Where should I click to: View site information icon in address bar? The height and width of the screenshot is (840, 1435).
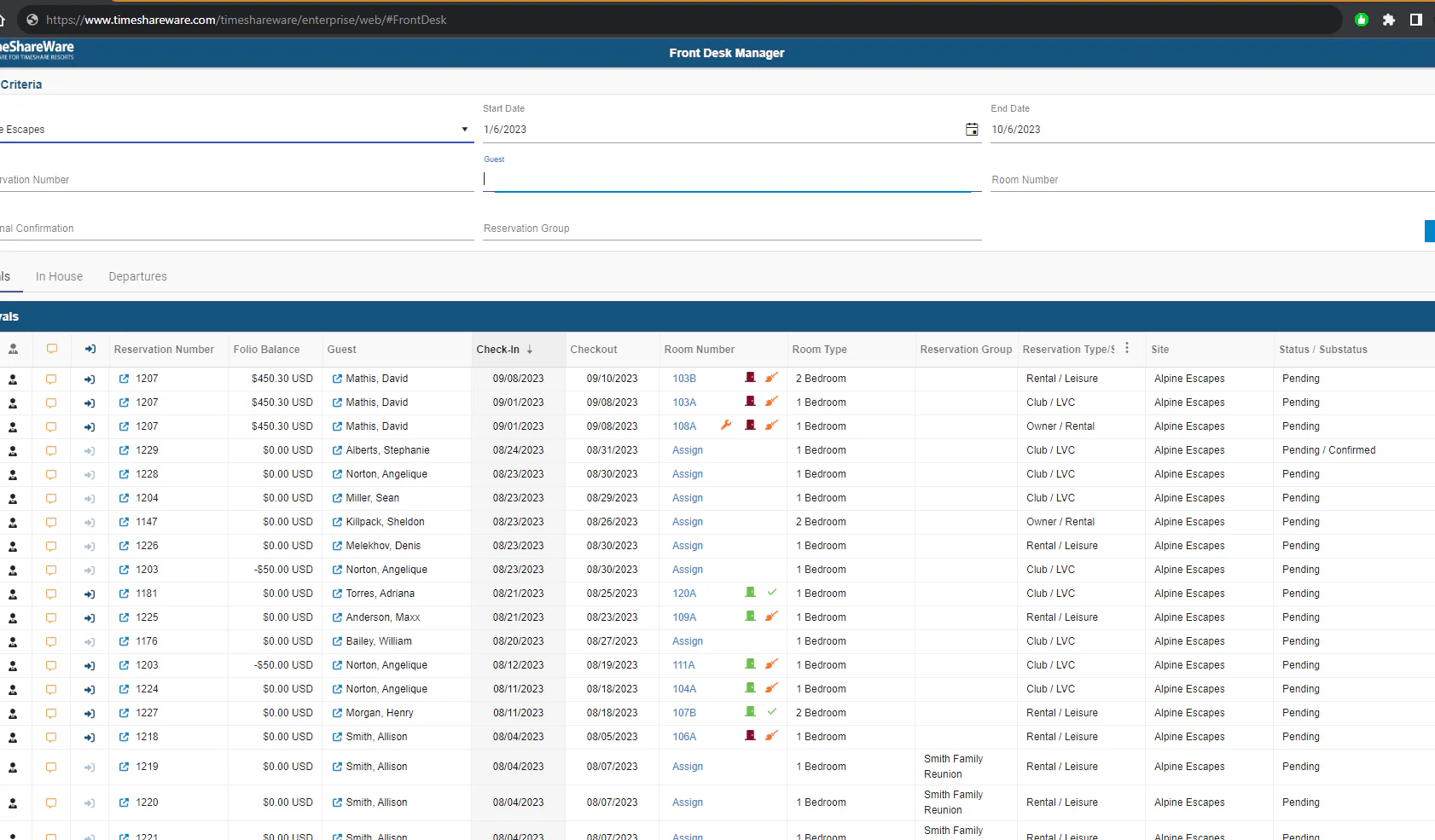point(32,20)
